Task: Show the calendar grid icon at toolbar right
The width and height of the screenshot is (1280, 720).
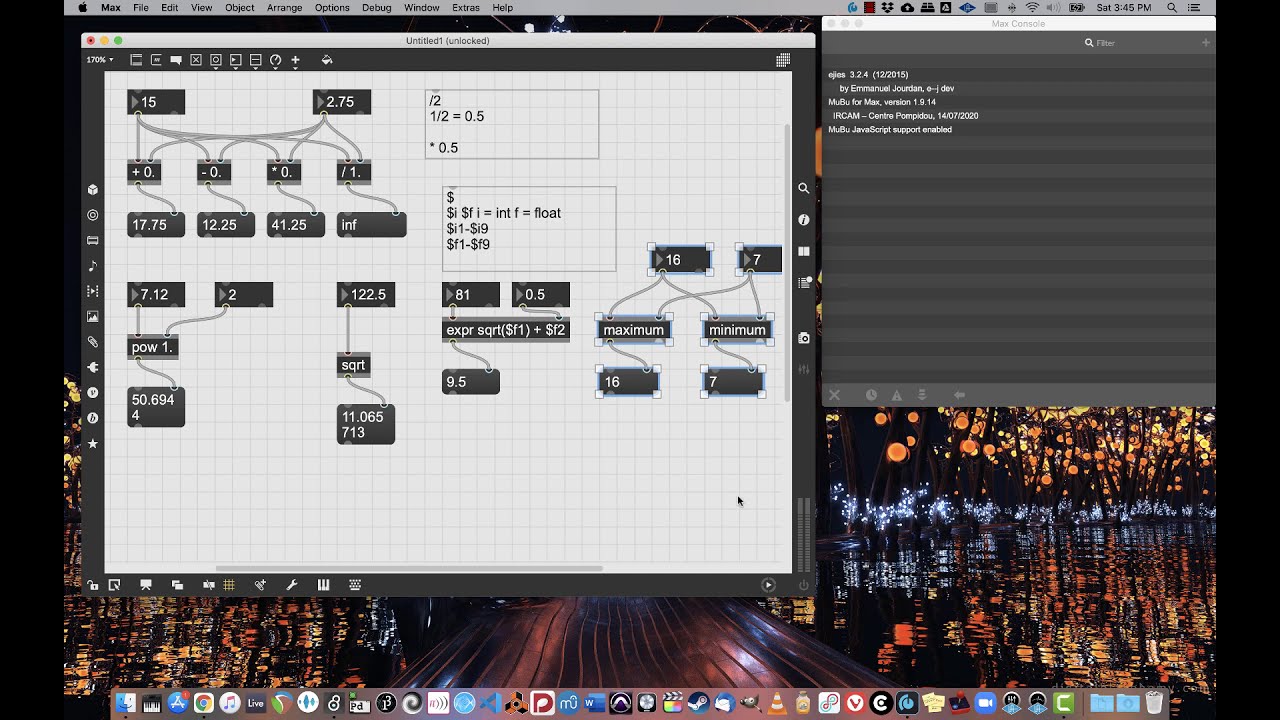Action: coord(783,60)
